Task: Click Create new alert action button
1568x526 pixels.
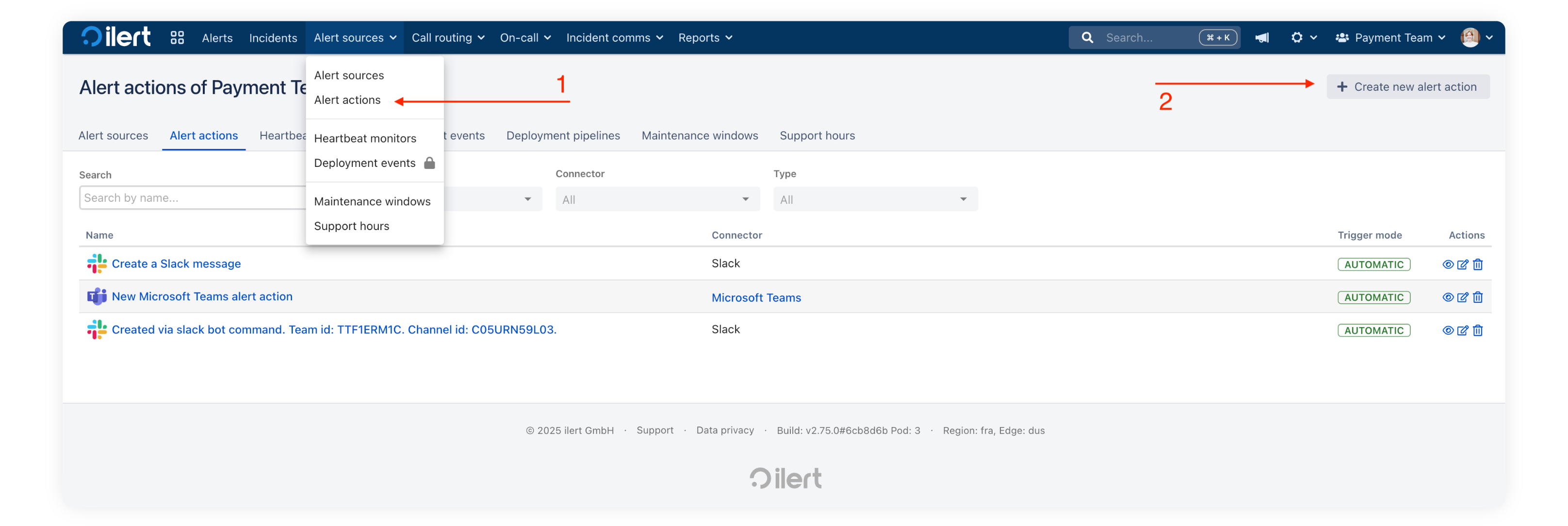Action: pos(1407,87)
